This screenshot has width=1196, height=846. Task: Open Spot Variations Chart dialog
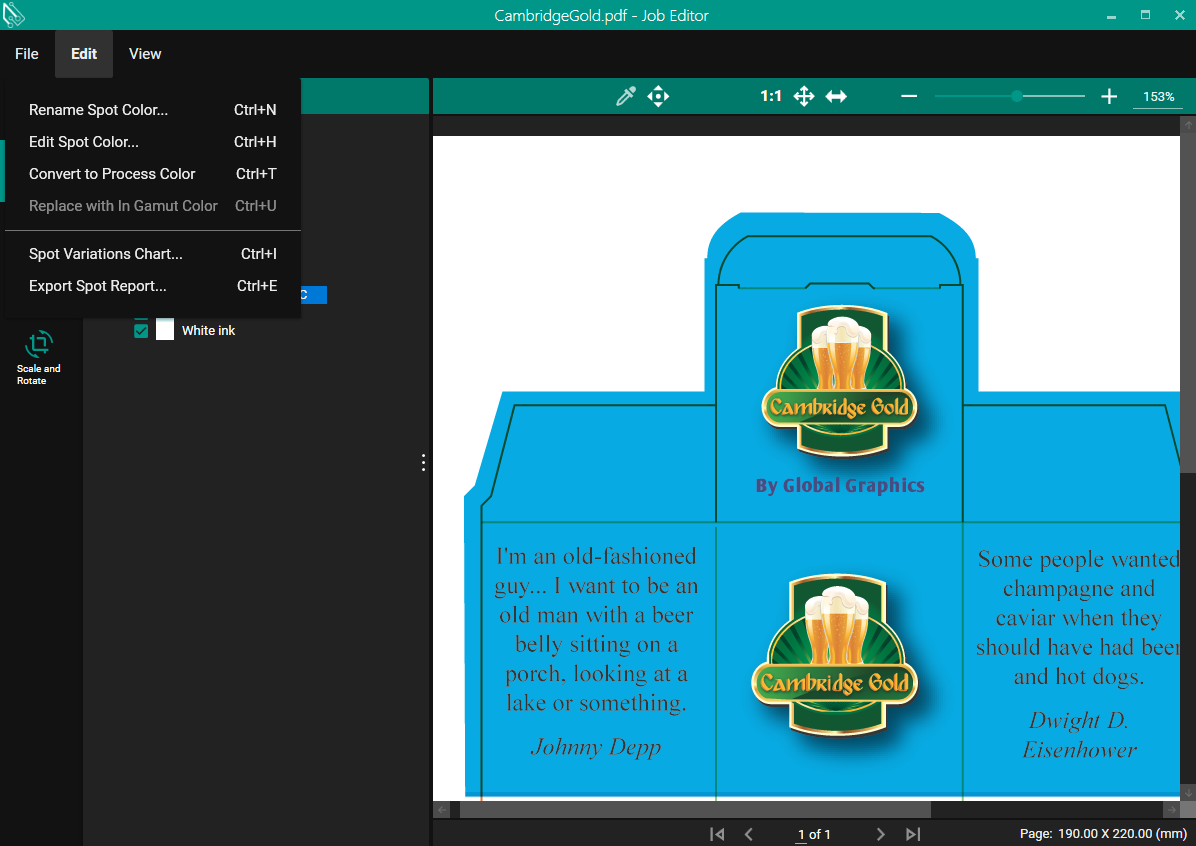[x=105, y=254]
